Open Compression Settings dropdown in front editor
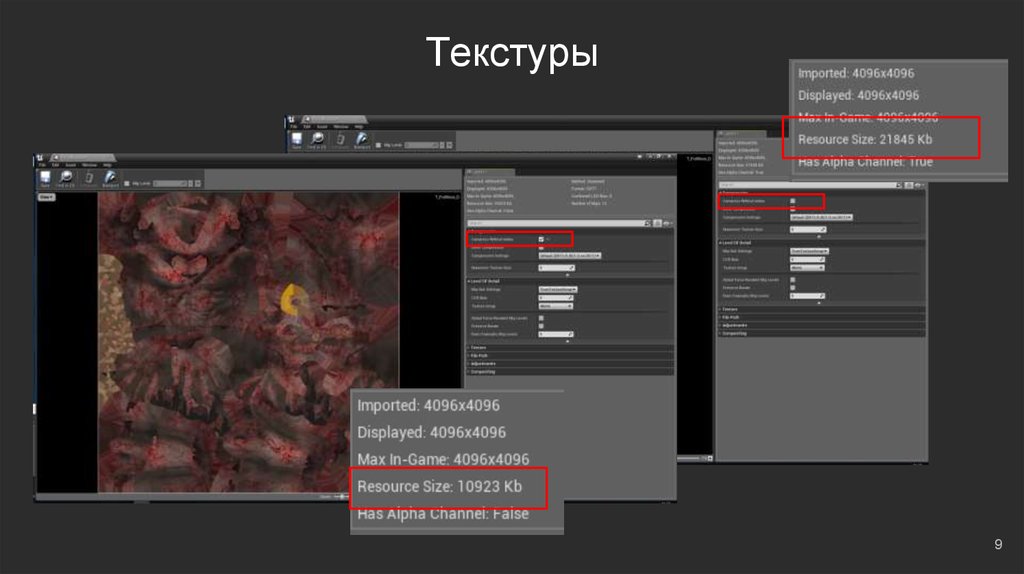 coord(570,256)
